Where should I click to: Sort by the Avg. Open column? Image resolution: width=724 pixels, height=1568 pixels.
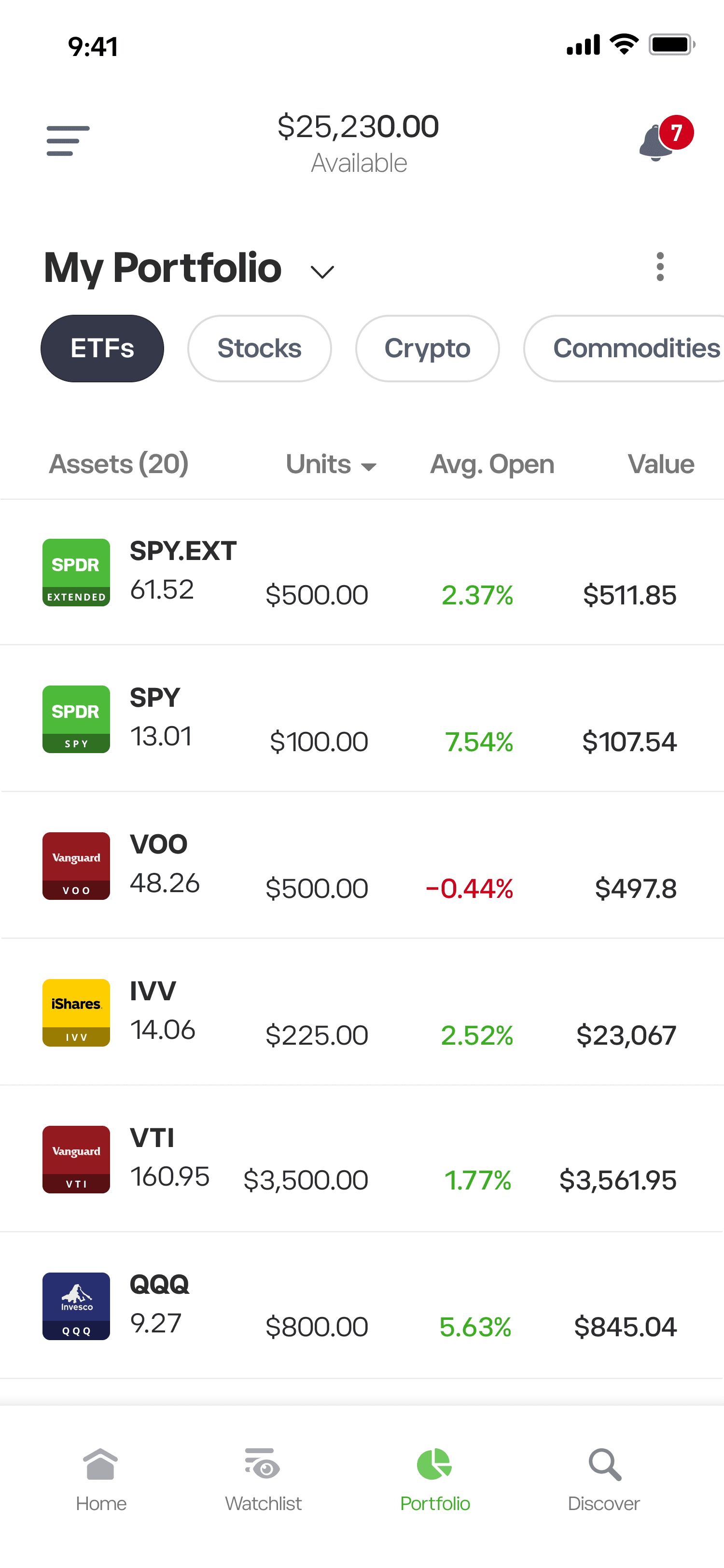point(491,464)
